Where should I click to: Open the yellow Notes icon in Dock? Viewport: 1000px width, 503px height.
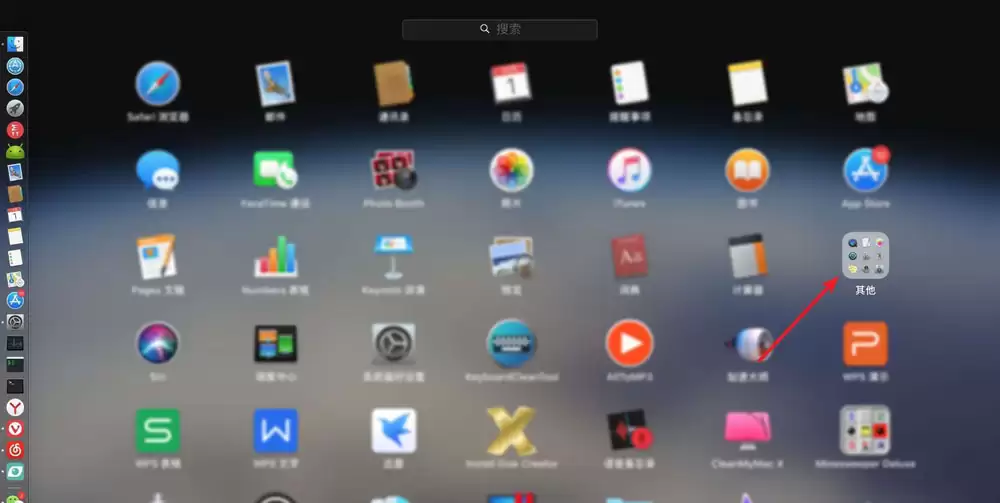tap(15, 237)
